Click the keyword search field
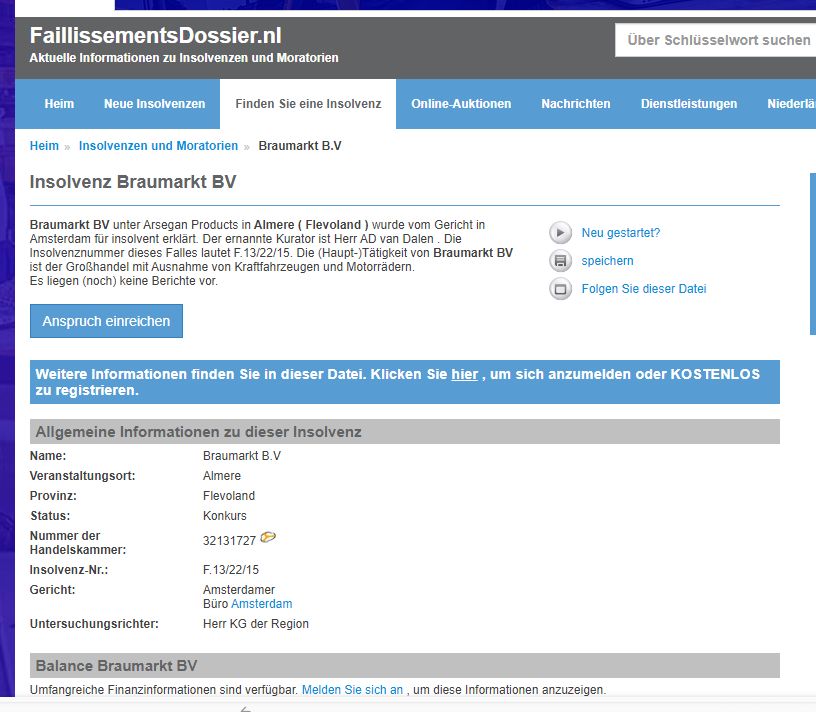Screen dimensions: 816x712 (715, 41)
